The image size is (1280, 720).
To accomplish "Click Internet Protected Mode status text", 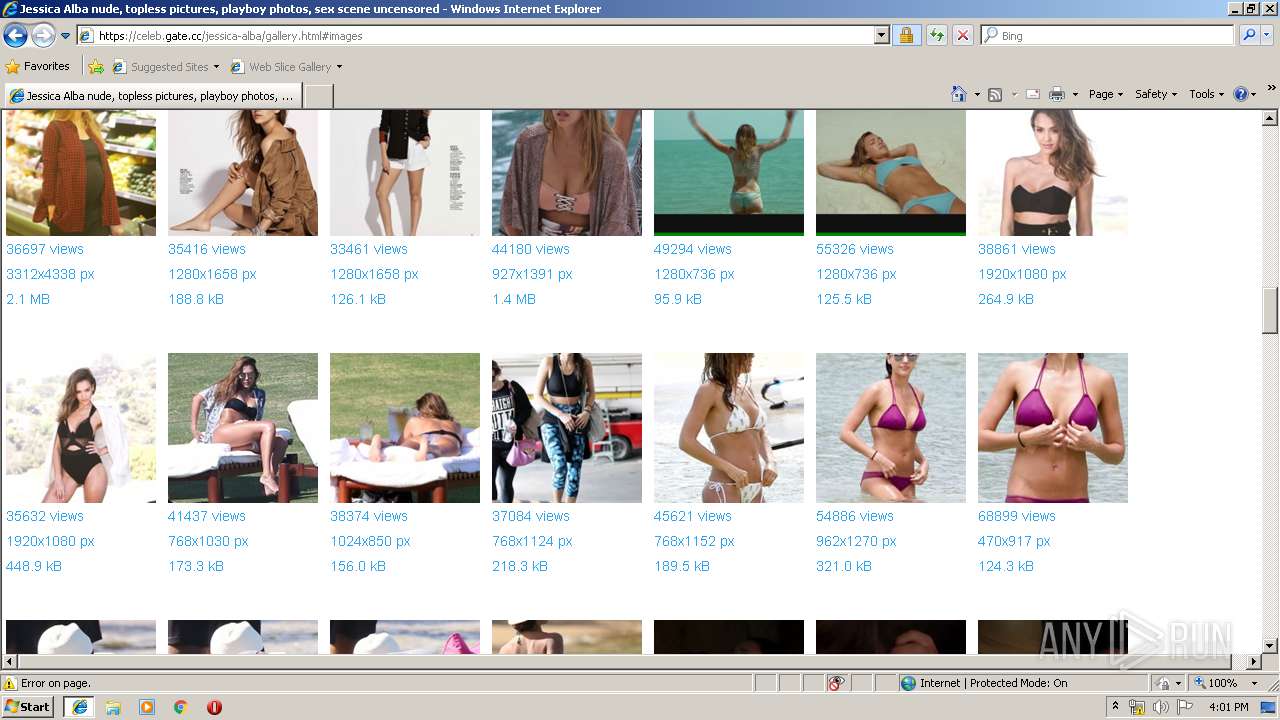I will [x=993, y=683].
